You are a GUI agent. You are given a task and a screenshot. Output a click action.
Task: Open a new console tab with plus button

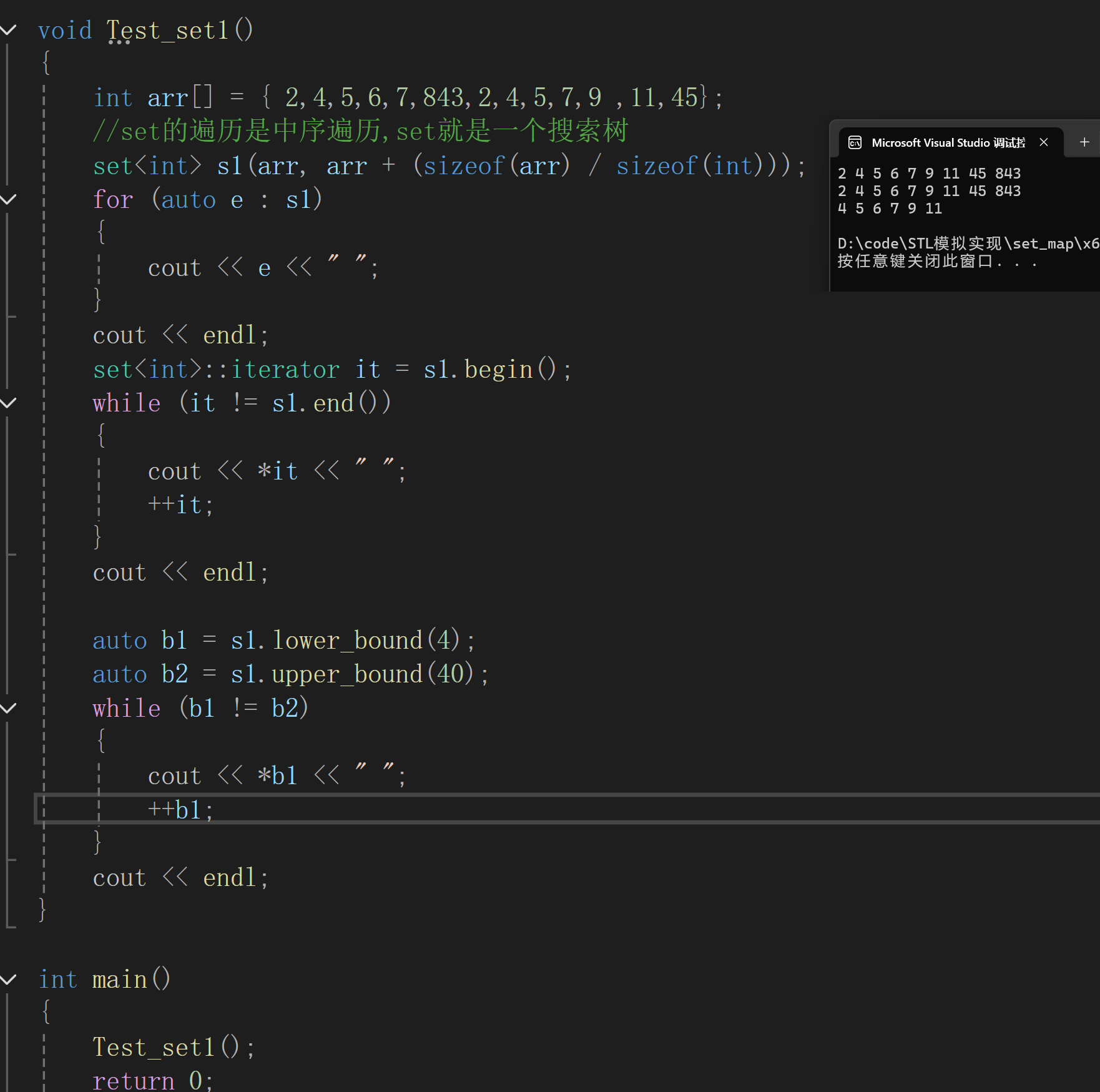1084,142
